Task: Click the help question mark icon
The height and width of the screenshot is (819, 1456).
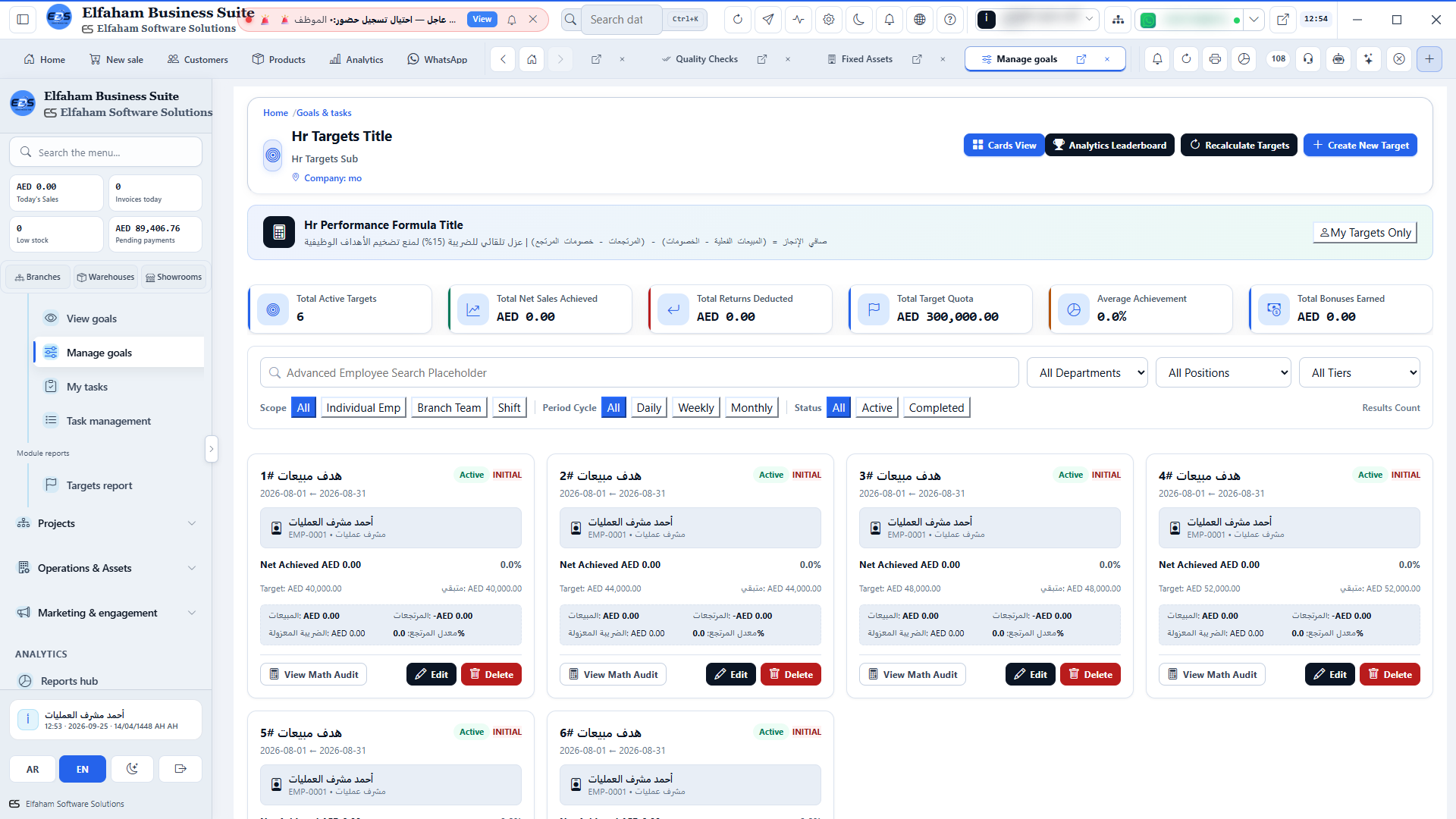Action: 950,20
